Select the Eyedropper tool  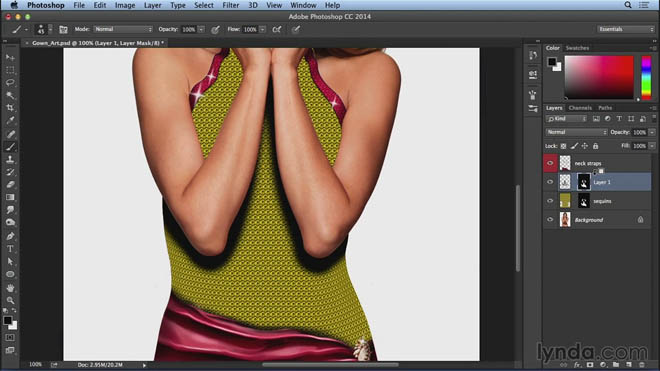tap(10, 120)
